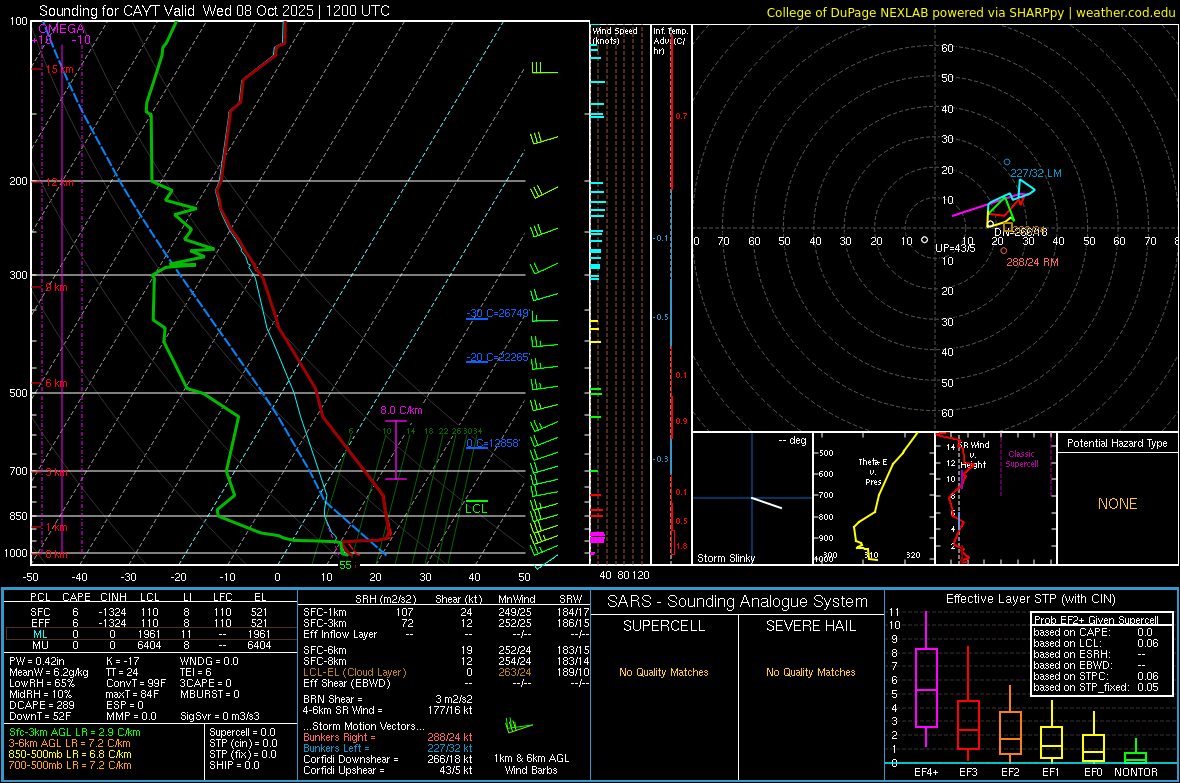Click the OMEGA label
Viewport: 1180px width, 783px height.
tap(61, 29)
